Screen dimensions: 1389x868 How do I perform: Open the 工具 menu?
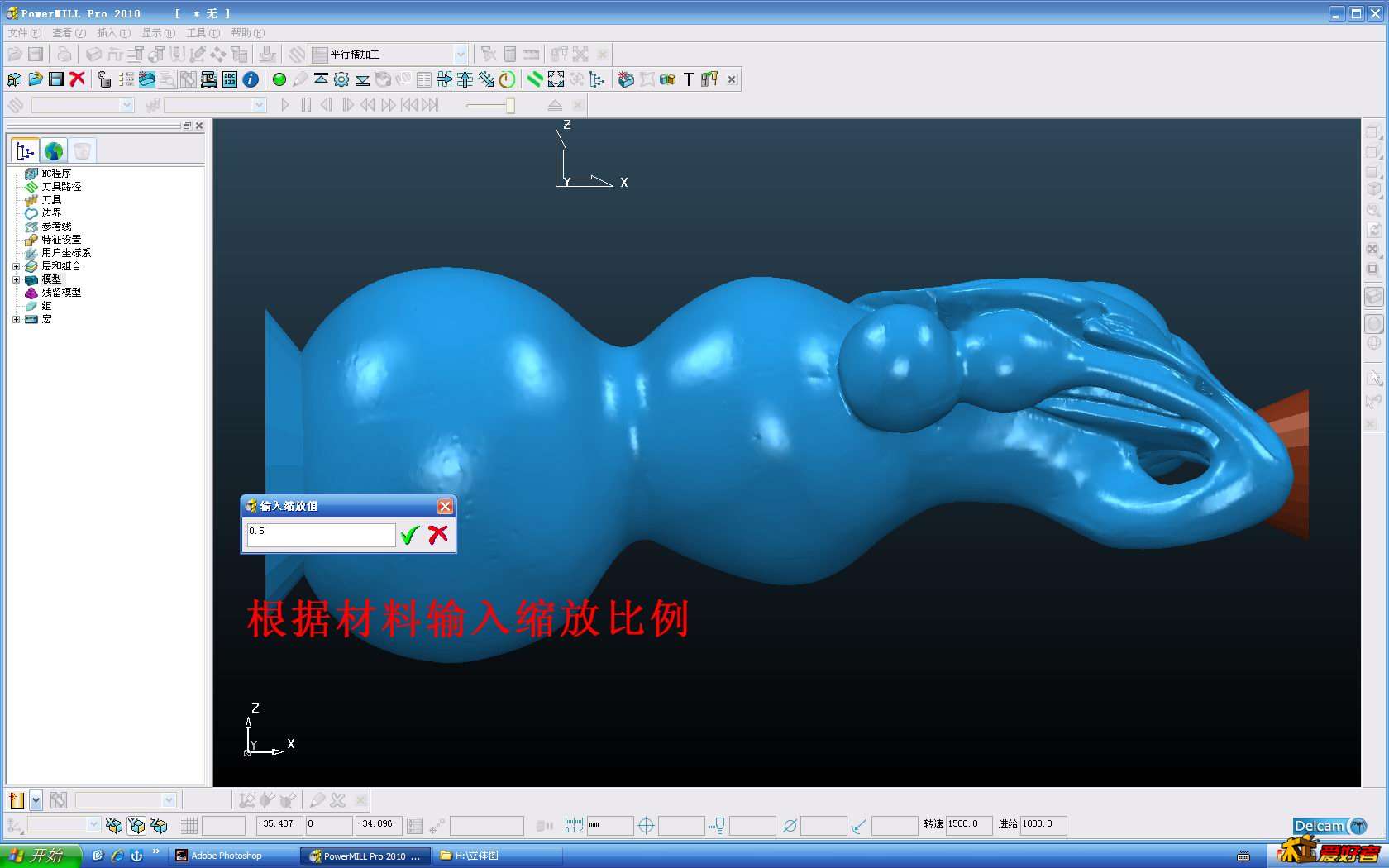tap(203, 33)
